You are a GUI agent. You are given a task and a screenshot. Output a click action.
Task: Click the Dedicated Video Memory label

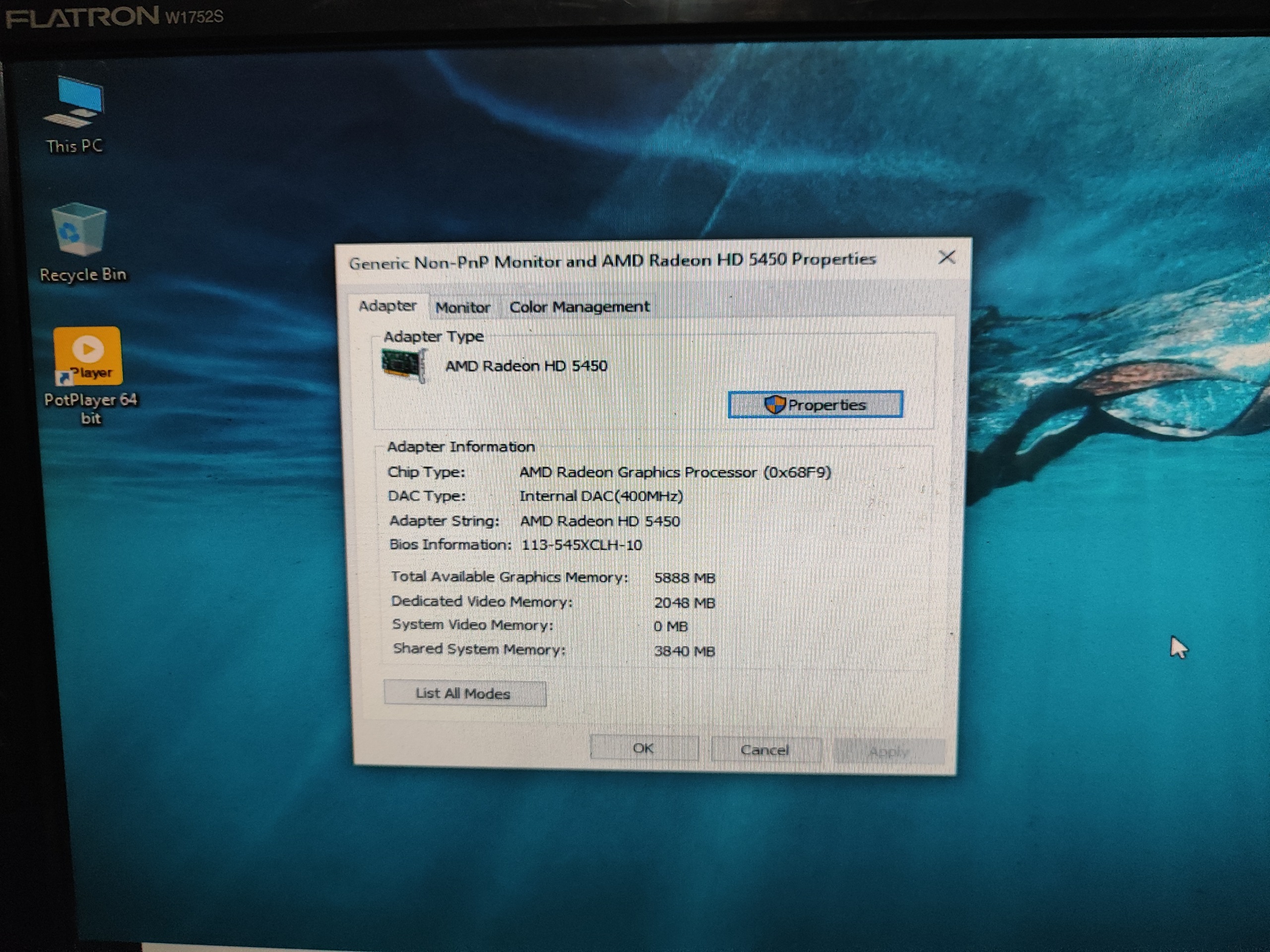(x=482, y=601)
